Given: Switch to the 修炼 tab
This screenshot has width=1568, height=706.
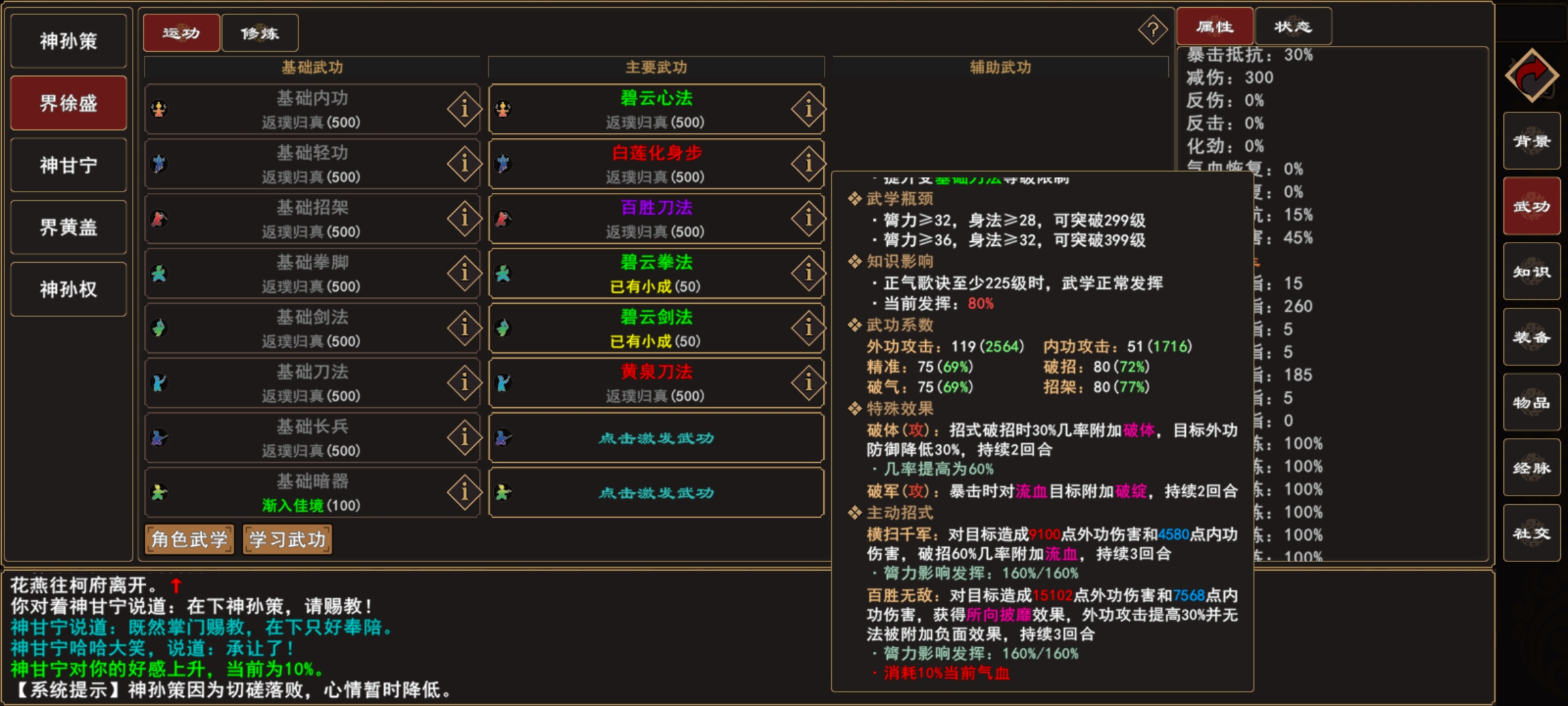Looking at the screenshot, I should (260, 33).
